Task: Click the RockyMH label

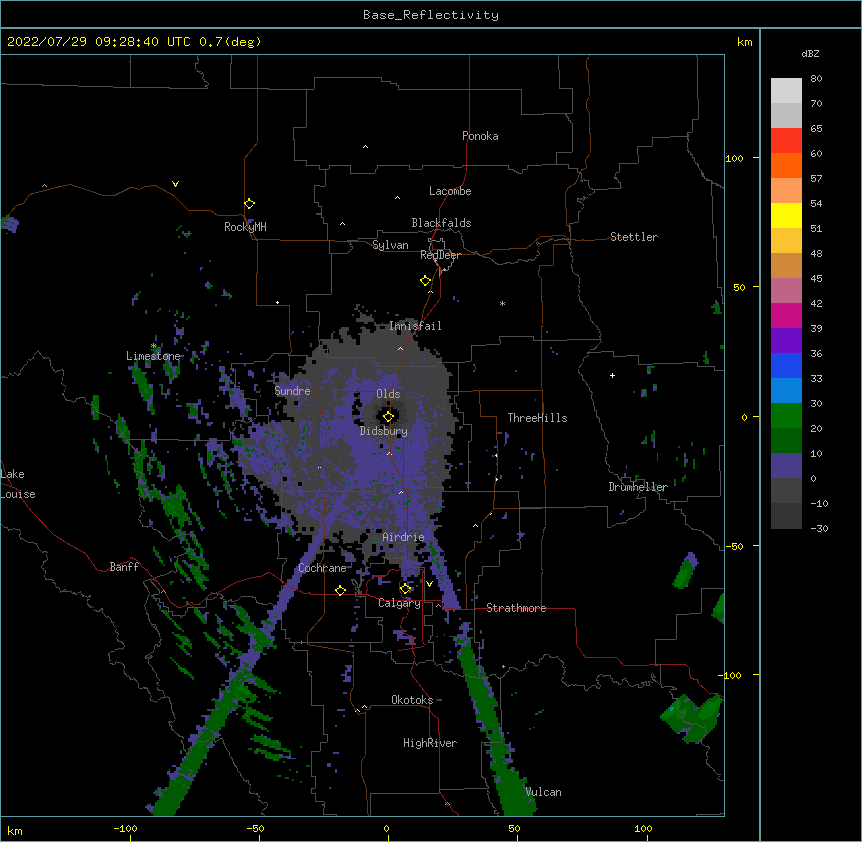Action: (x=245, y=227)
